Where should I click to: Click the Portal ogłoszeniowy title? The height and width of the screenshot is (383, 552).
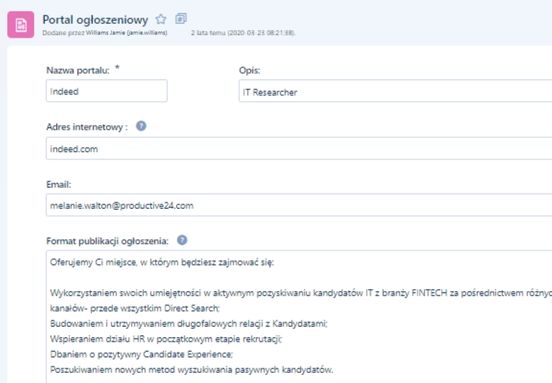click(x=95, y=20)
